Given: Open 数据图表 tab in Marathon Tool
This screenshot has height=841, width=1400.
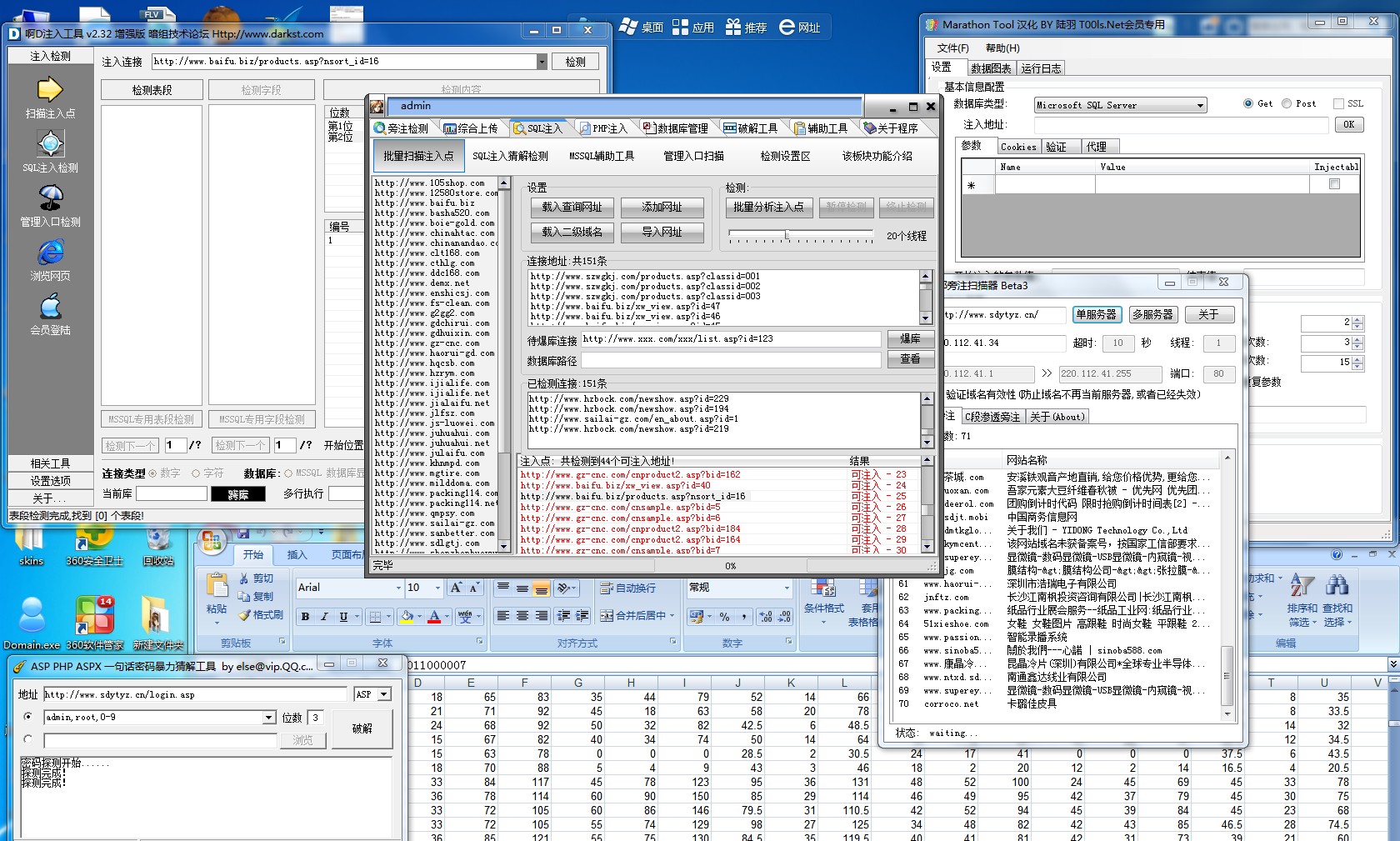Looking at the screenshot, I should click(991, 68).
